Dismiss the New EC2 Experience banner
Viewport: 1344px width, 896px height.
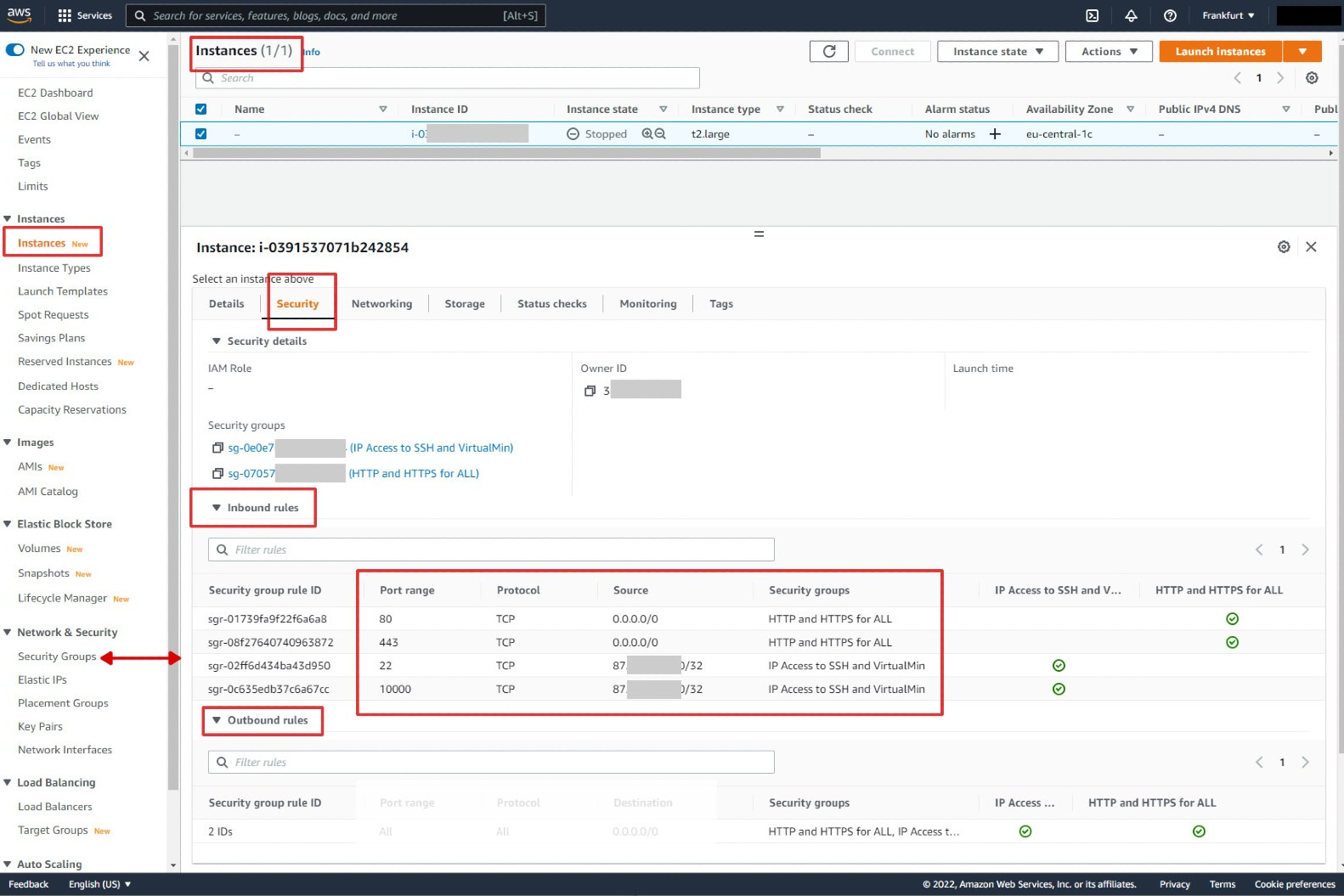pyautogui.click(x=144, y=56)
